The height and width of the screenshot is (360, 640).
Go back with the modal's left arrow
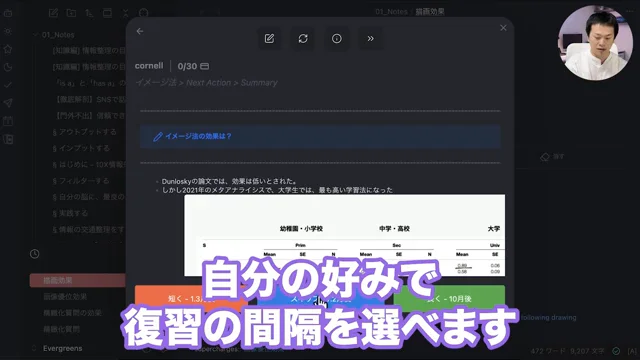(140, 31)
